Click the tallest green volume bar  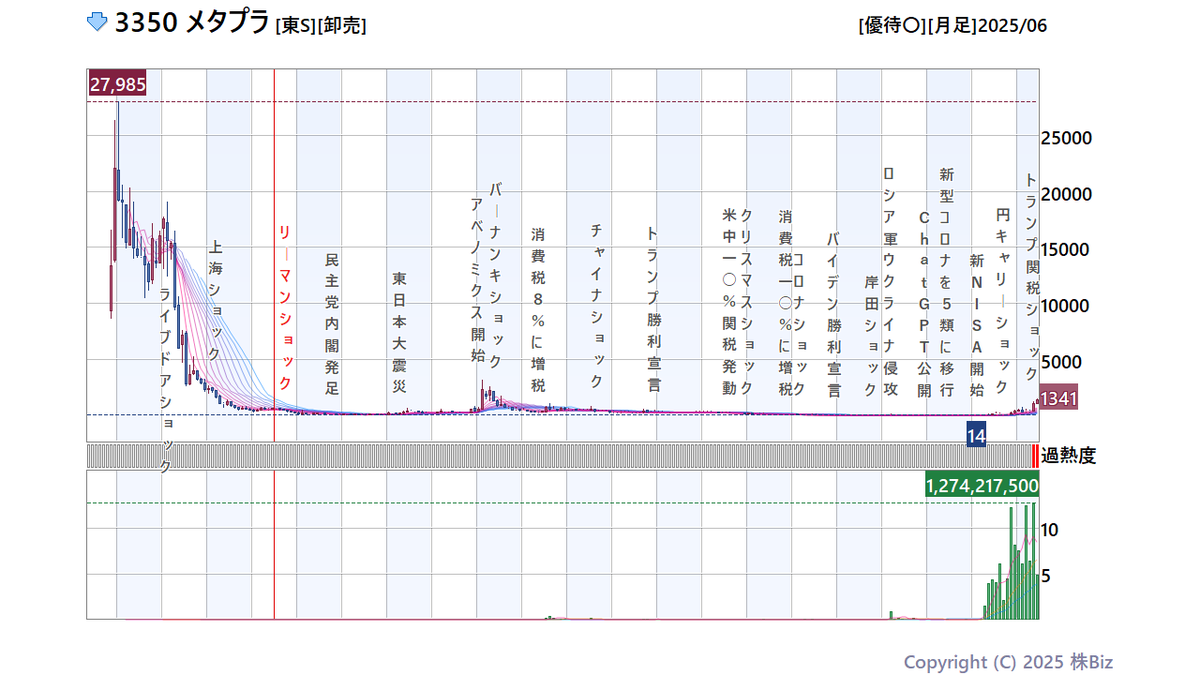click(x=1033, y=560)
